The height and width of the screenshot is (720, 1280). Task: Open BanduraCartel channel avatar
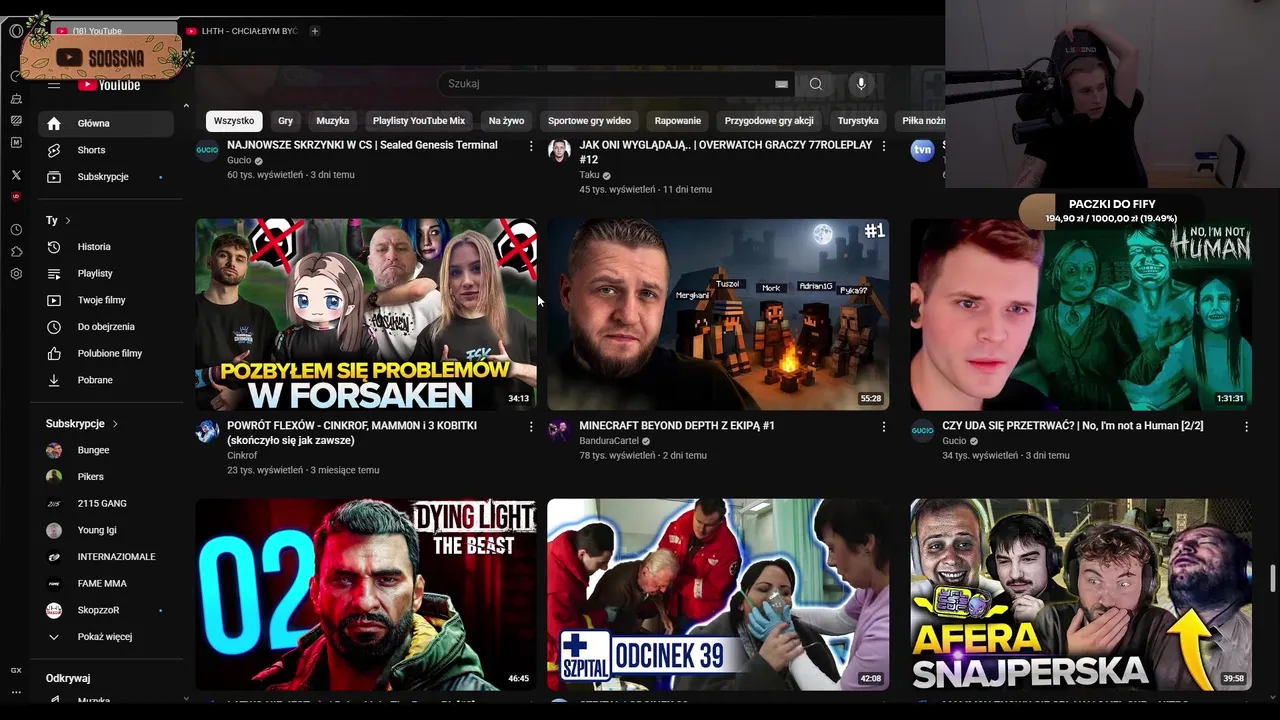pyautogui.click(x=559, y=431)
